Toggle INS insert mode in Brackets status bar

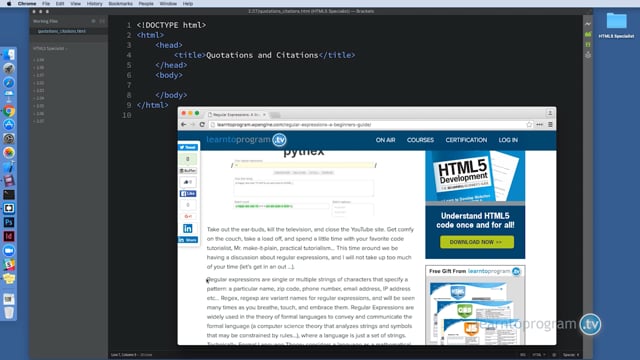point(523,355)
